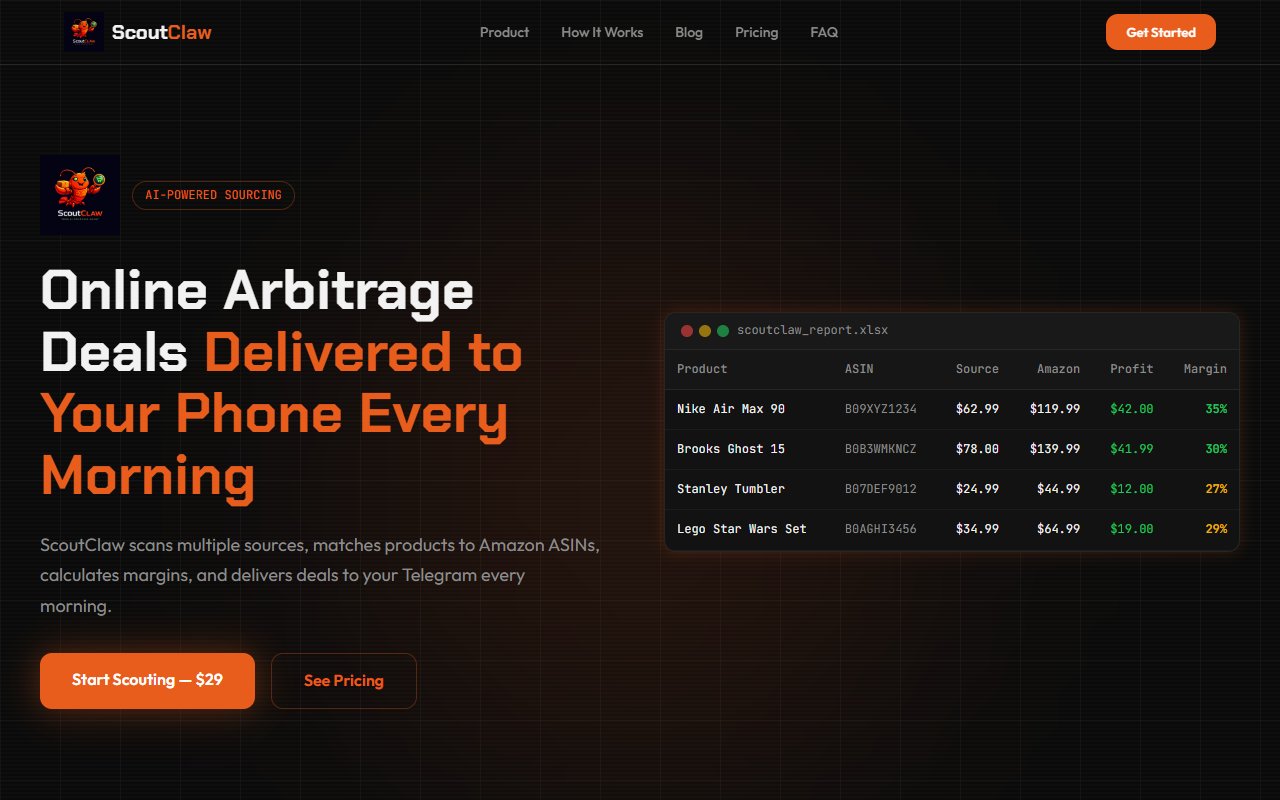Image resolution: width=1280 pixels, height=800 pixels.
Task: Click the $41.99 profit value
Action: pos(1131,449)
